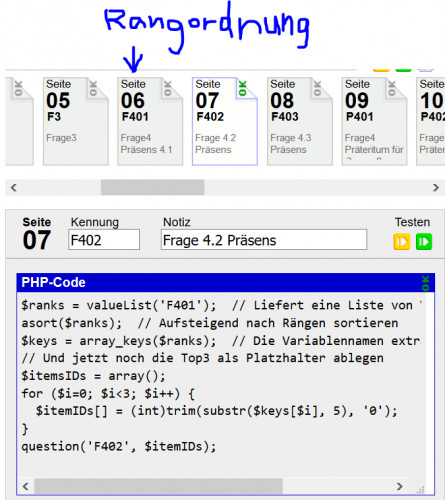Click the yellow test-from-page play icon
This screenshot has width=445, height=500.
pyautogui.click(x=402, y=241)
